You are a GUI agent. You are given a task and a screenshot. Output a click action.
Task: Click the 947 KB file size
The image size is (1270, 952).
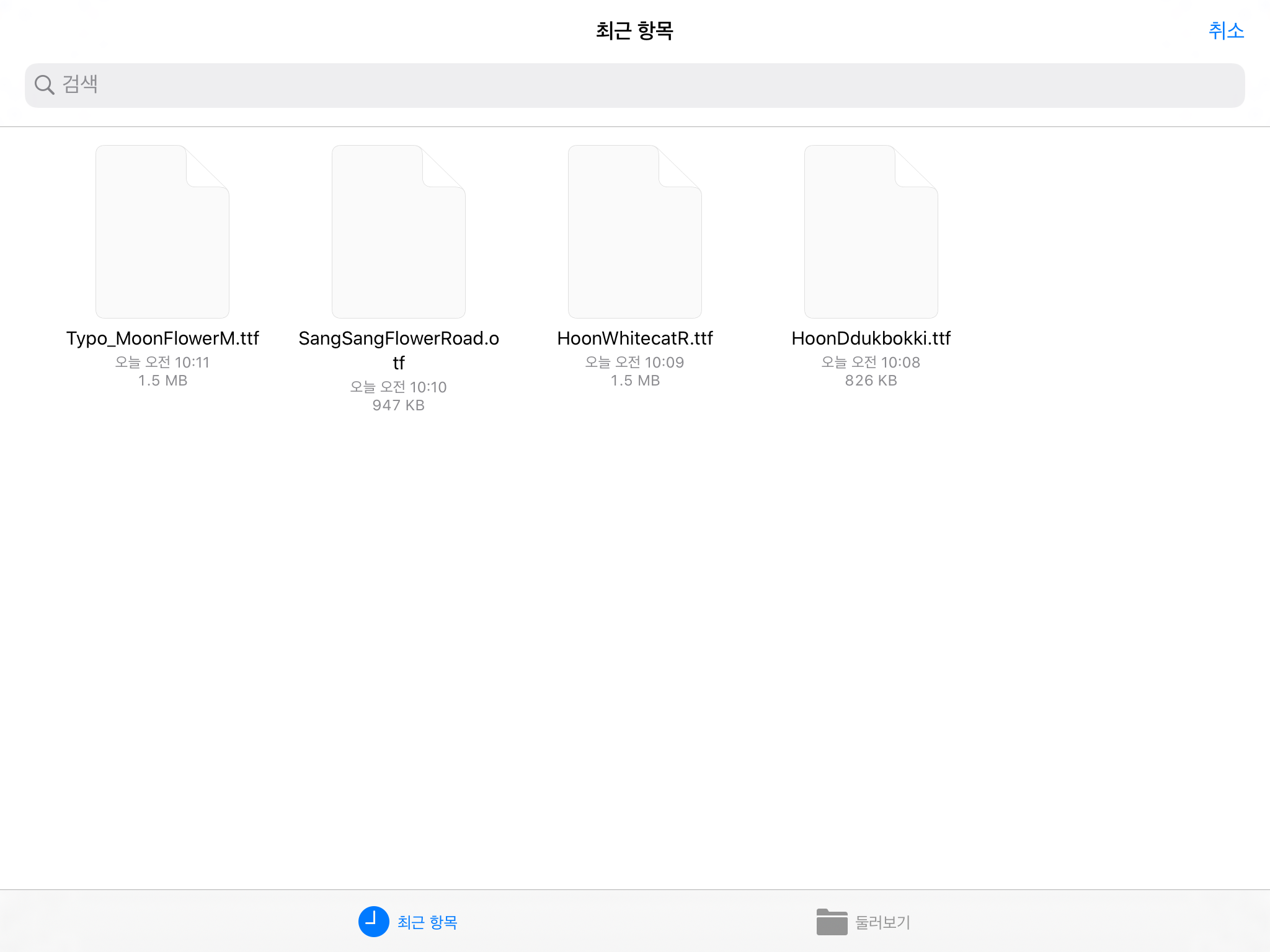399,405
